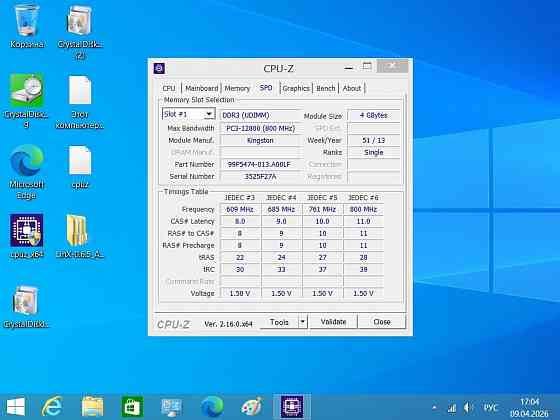
Task: Click the DDR3 (UDIMM) memory type field
Action: coord(261,115)
